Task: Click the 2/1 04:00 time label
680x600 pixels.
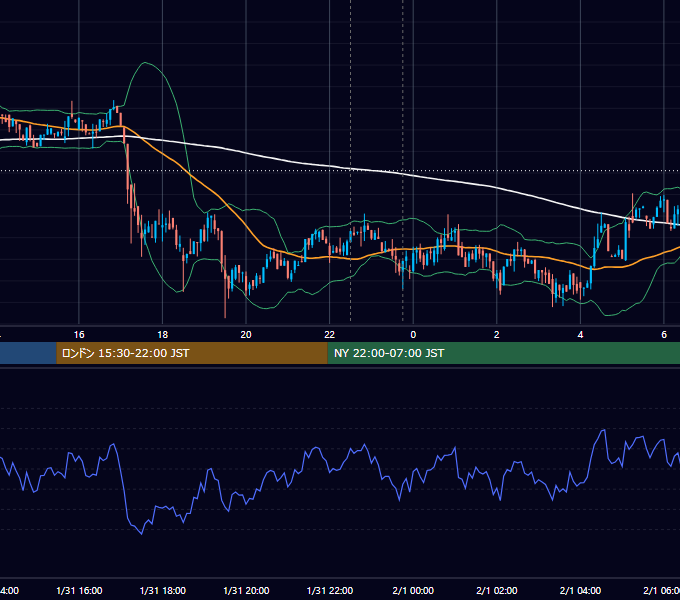Action: click(x=580, y=590)
